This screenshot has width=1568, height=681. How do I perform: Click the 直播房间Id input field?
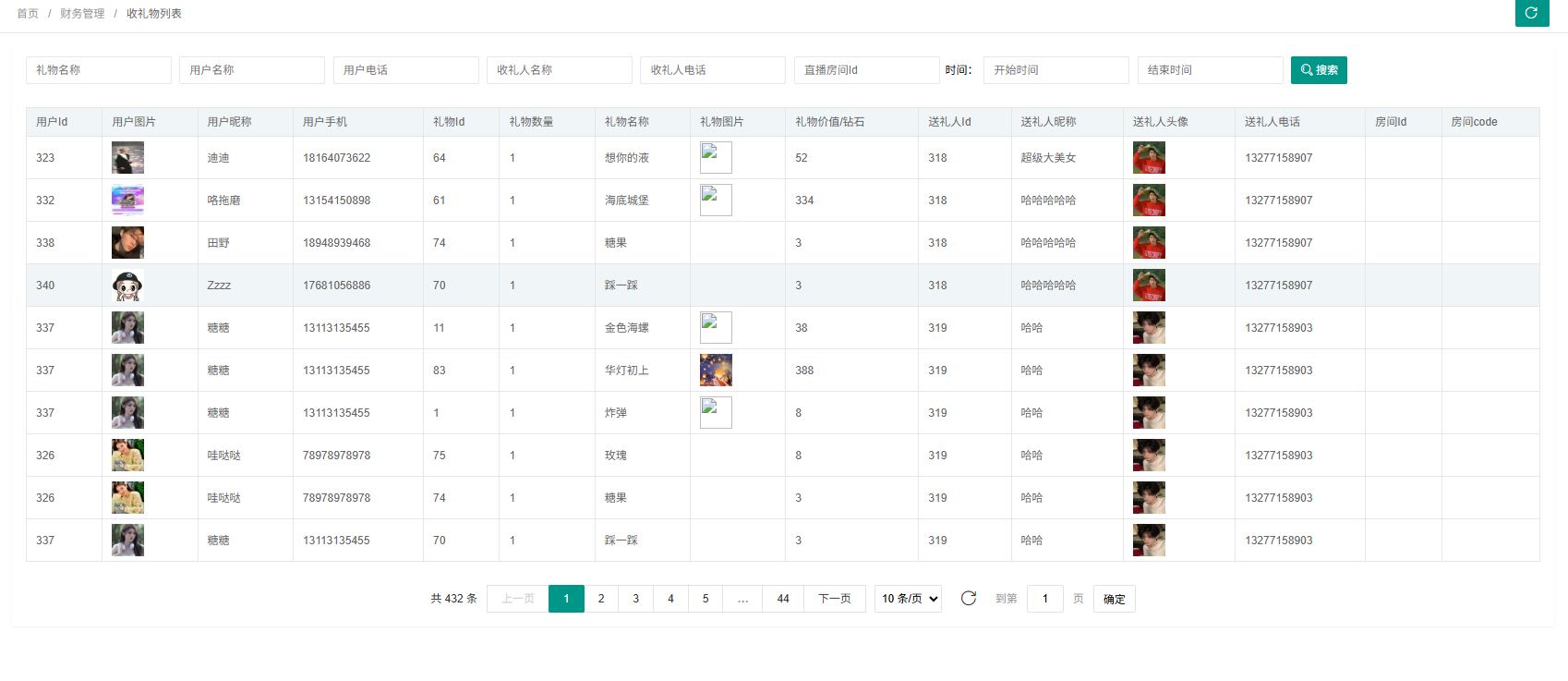[866, 70]
